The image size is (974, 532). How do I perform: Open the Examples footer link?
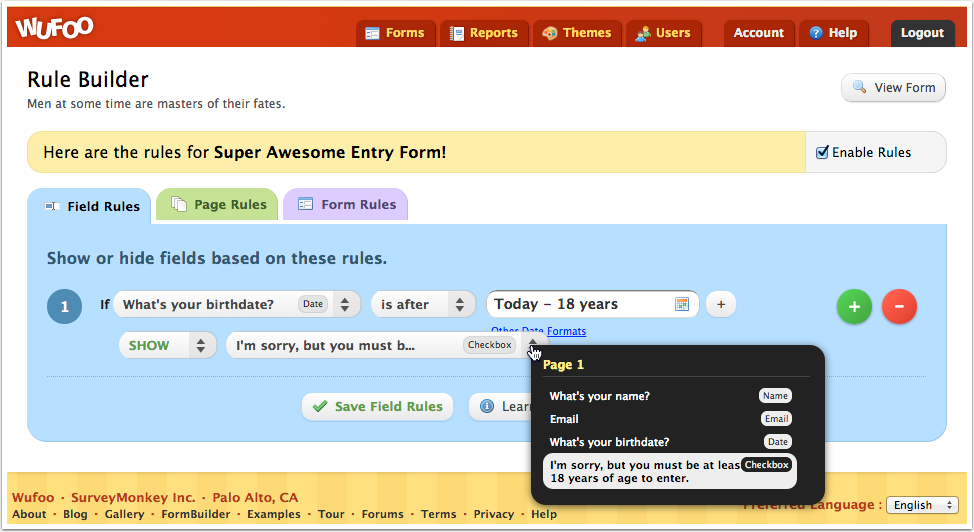coord(274,514)
